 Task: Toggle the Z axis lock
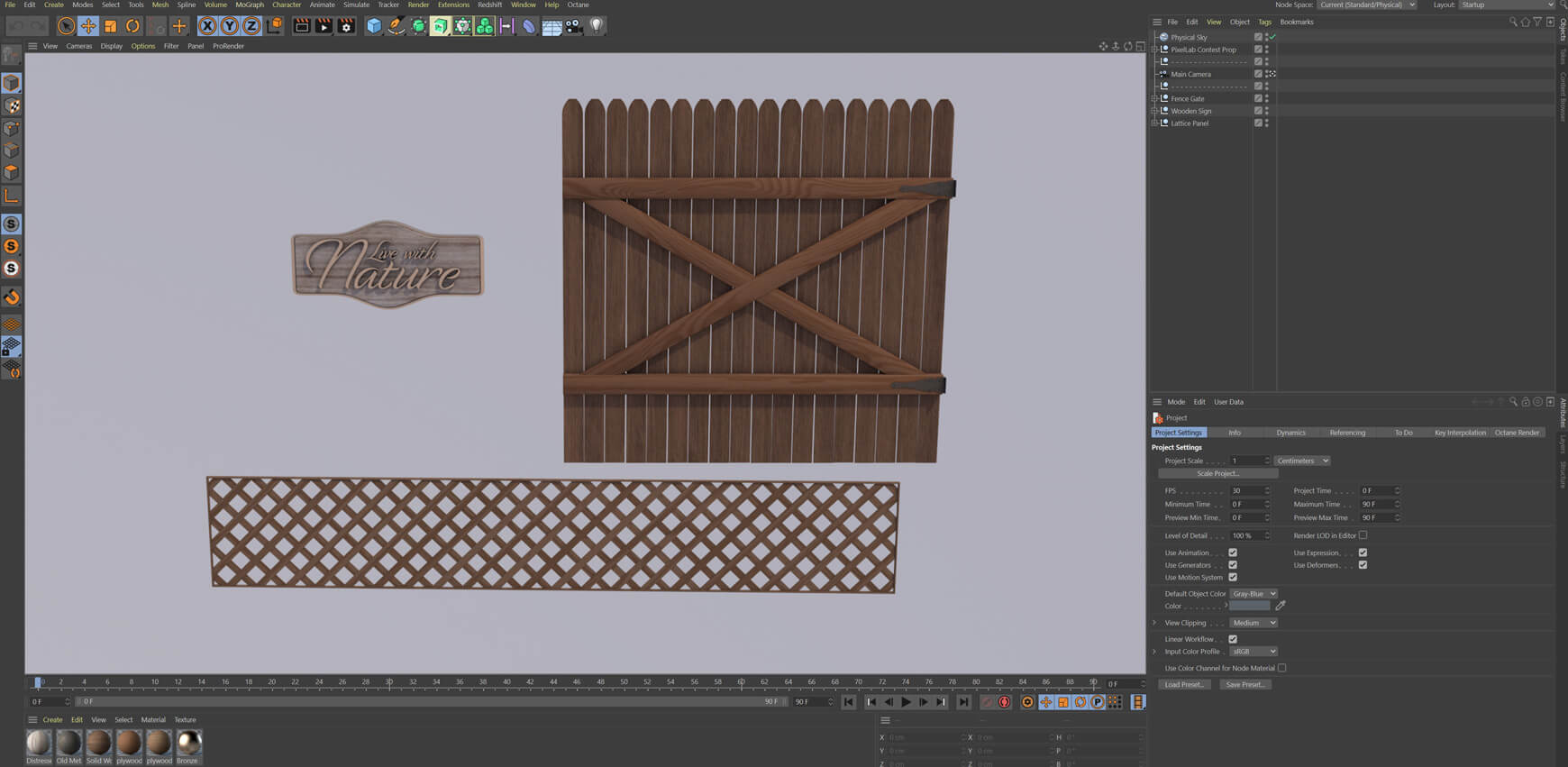(x=251, y=26)
